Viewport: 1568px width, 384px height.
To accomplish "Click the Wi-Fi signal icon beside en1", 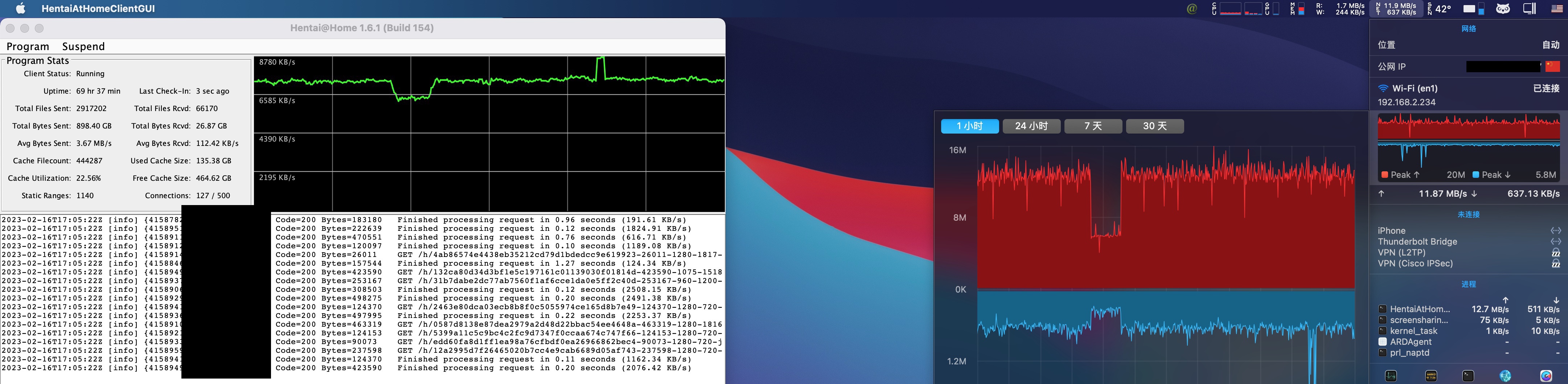I will tap(1383, 88).
